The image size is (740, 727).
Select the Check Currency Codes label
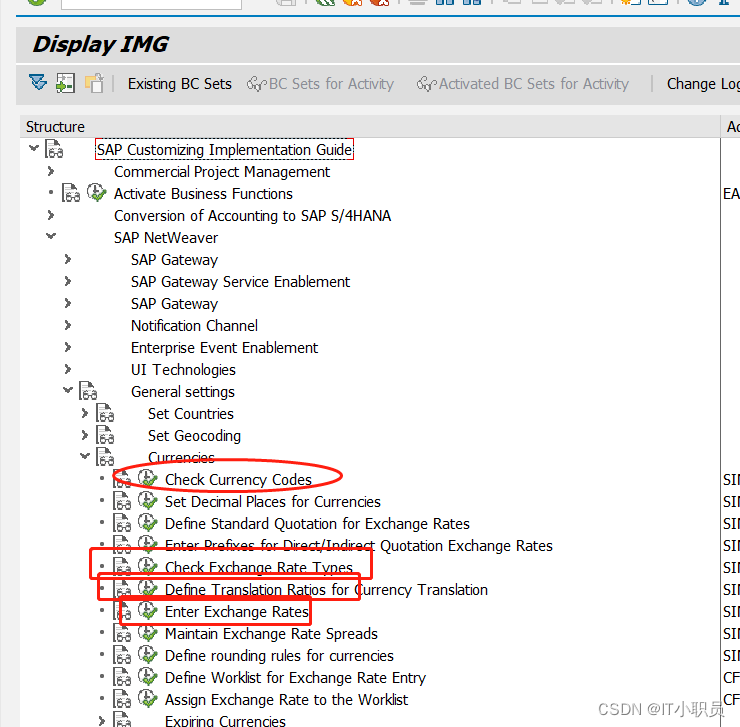(238, 479)
